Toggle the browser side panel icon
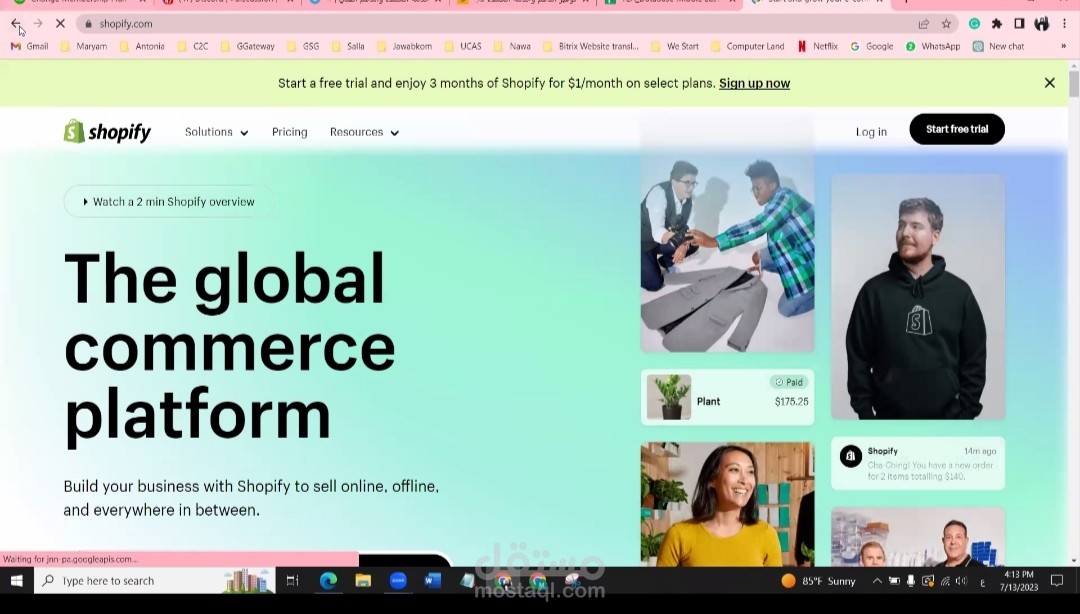1080x614 pixels. click(1019, 24)
